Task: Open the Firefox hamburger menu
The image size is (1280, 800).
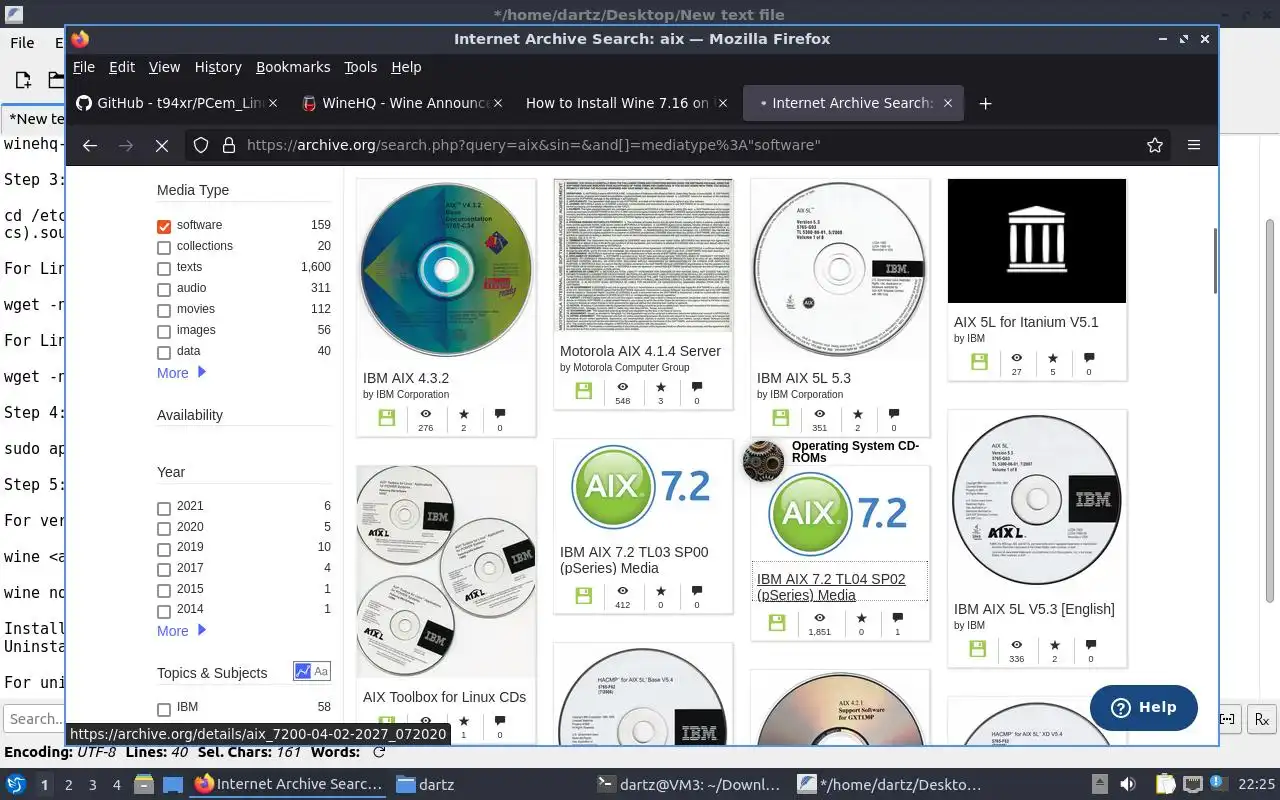Action: point(1193,145)
